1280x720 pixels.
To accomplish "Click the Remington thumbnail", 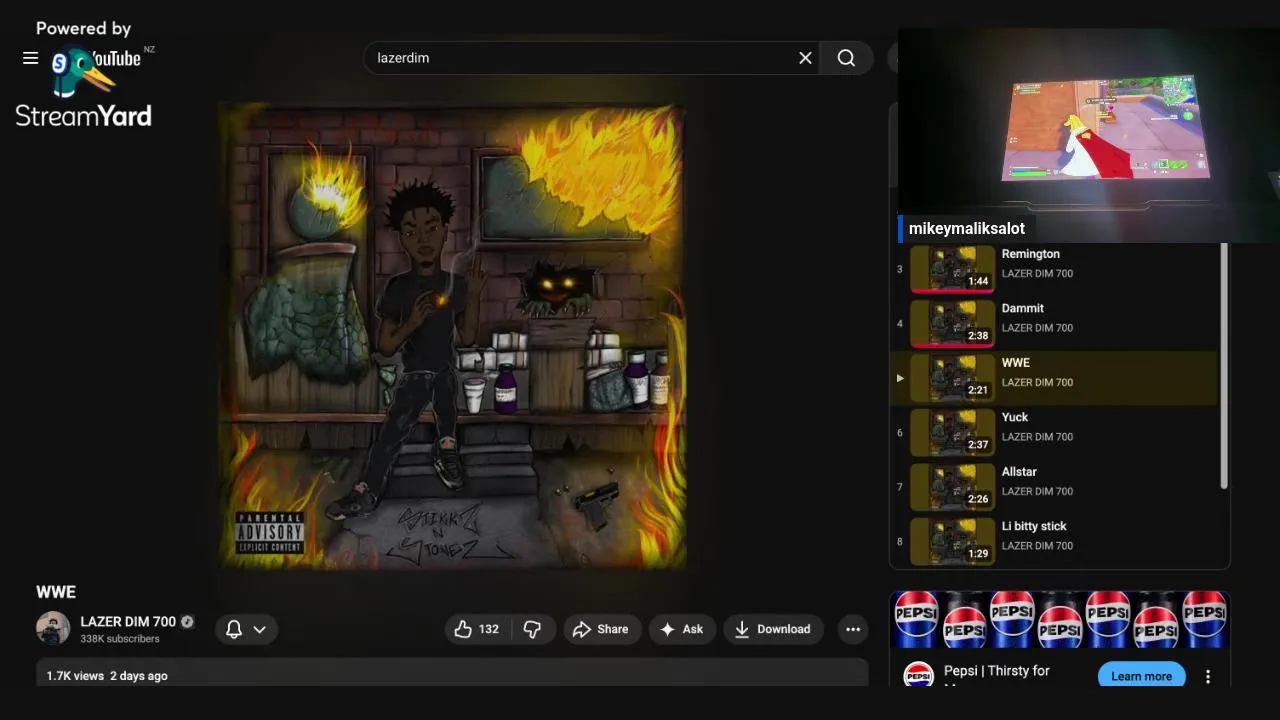I will (x=952, y=269).
